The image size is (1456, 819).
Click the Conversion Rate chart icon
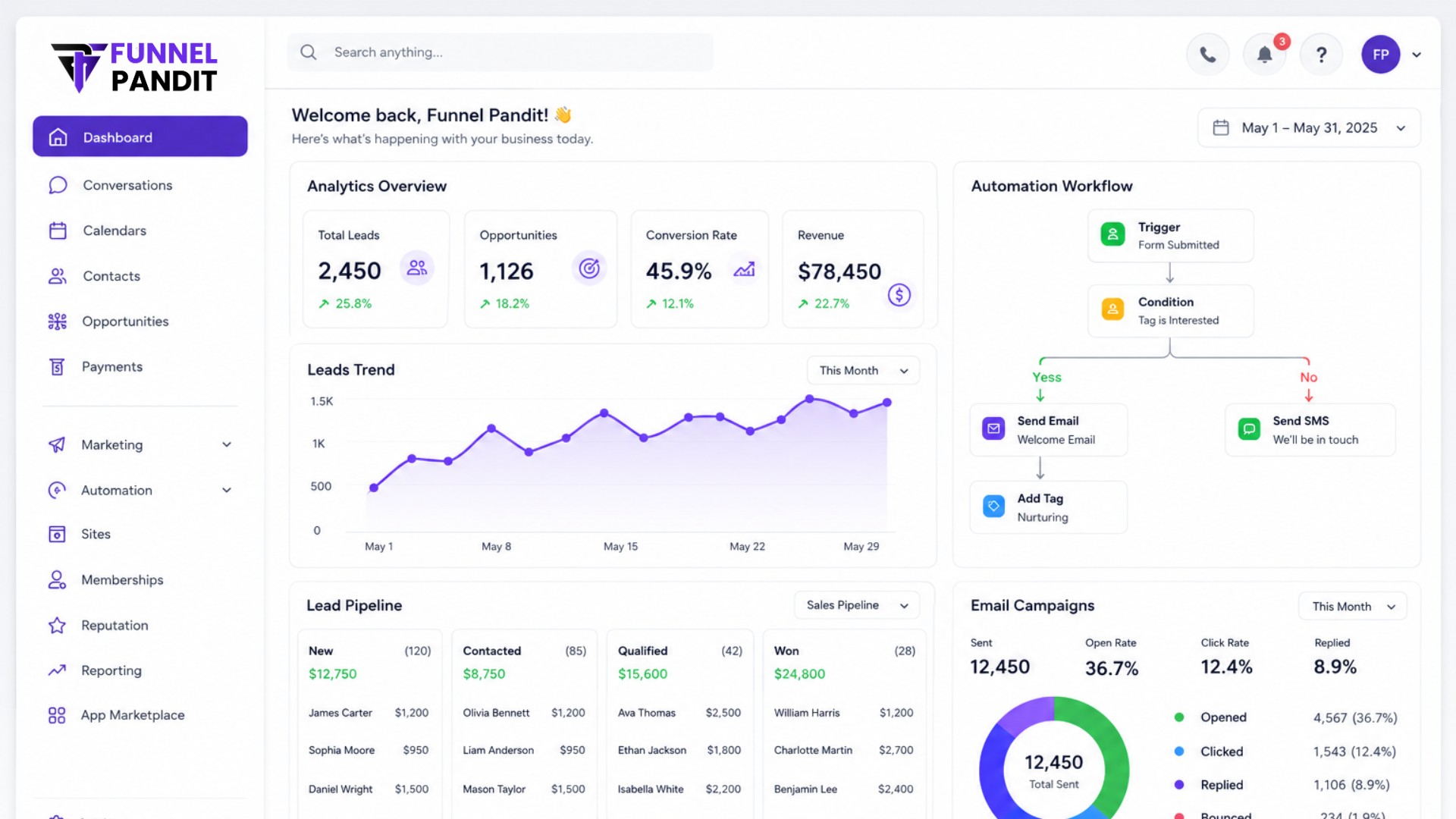click(x=744, y=269)
